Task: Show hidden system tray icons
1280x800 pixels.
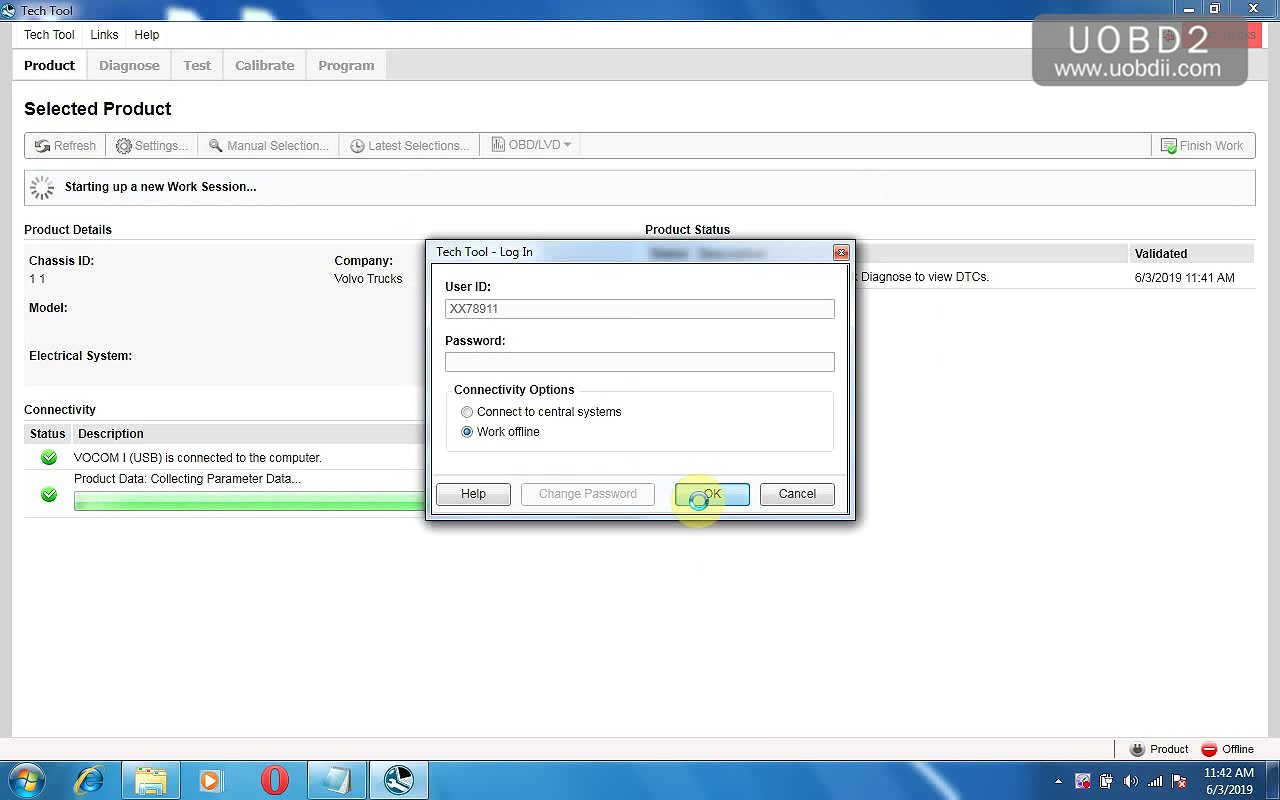Action: coord(1059,781)
